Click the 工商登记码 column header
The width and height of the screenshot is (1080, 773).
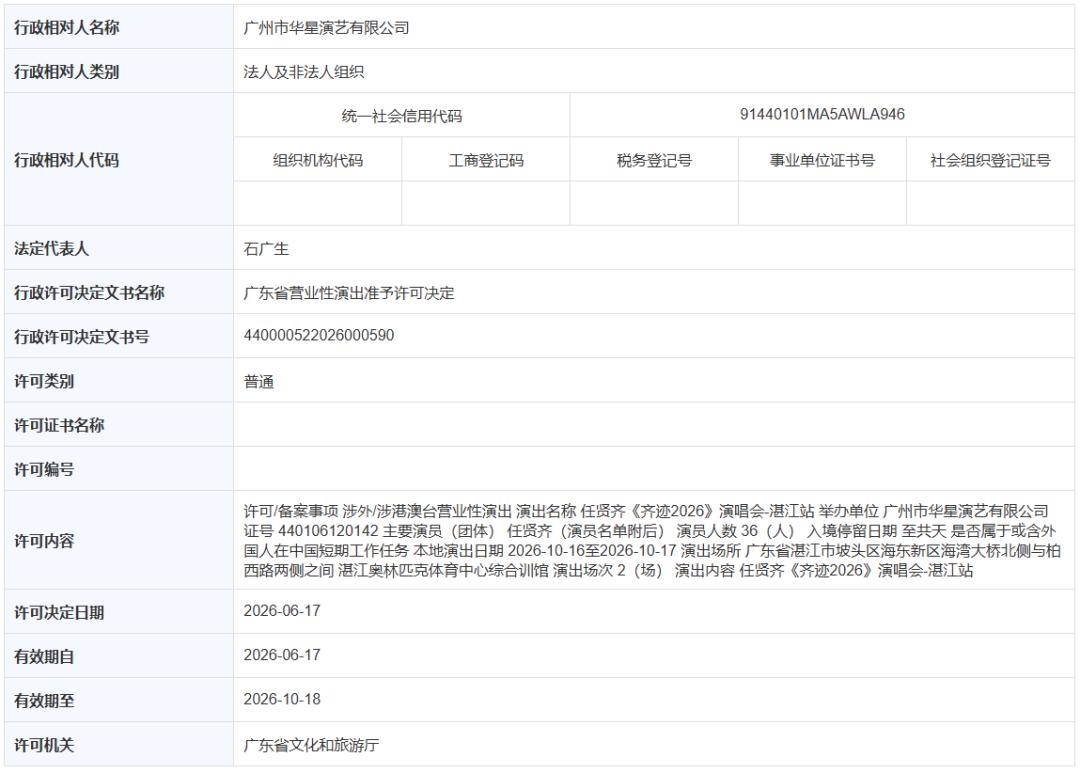[486, 160]
